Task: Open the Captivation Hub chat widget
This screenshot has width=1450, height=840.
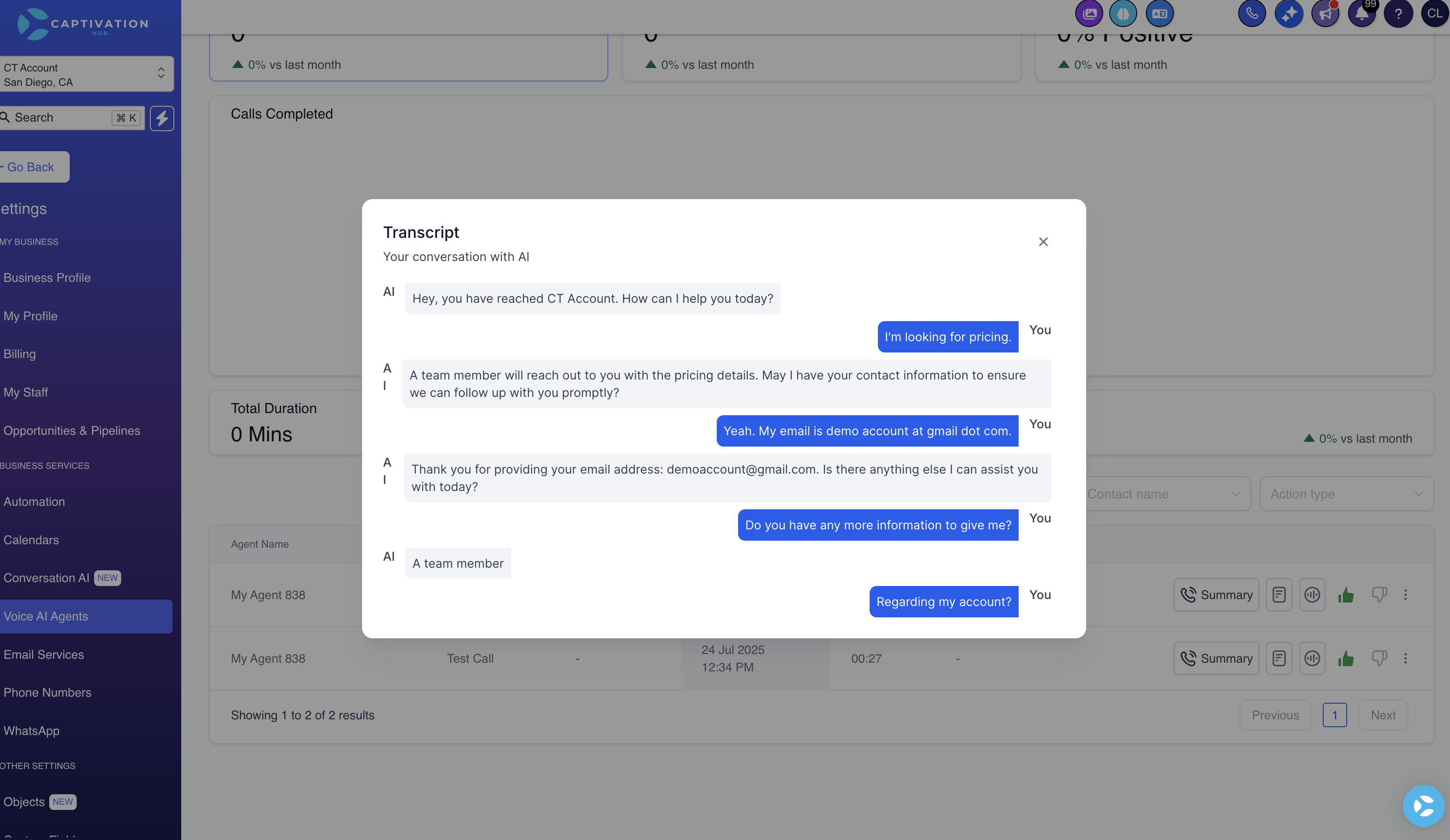Action: point(1423,806)
